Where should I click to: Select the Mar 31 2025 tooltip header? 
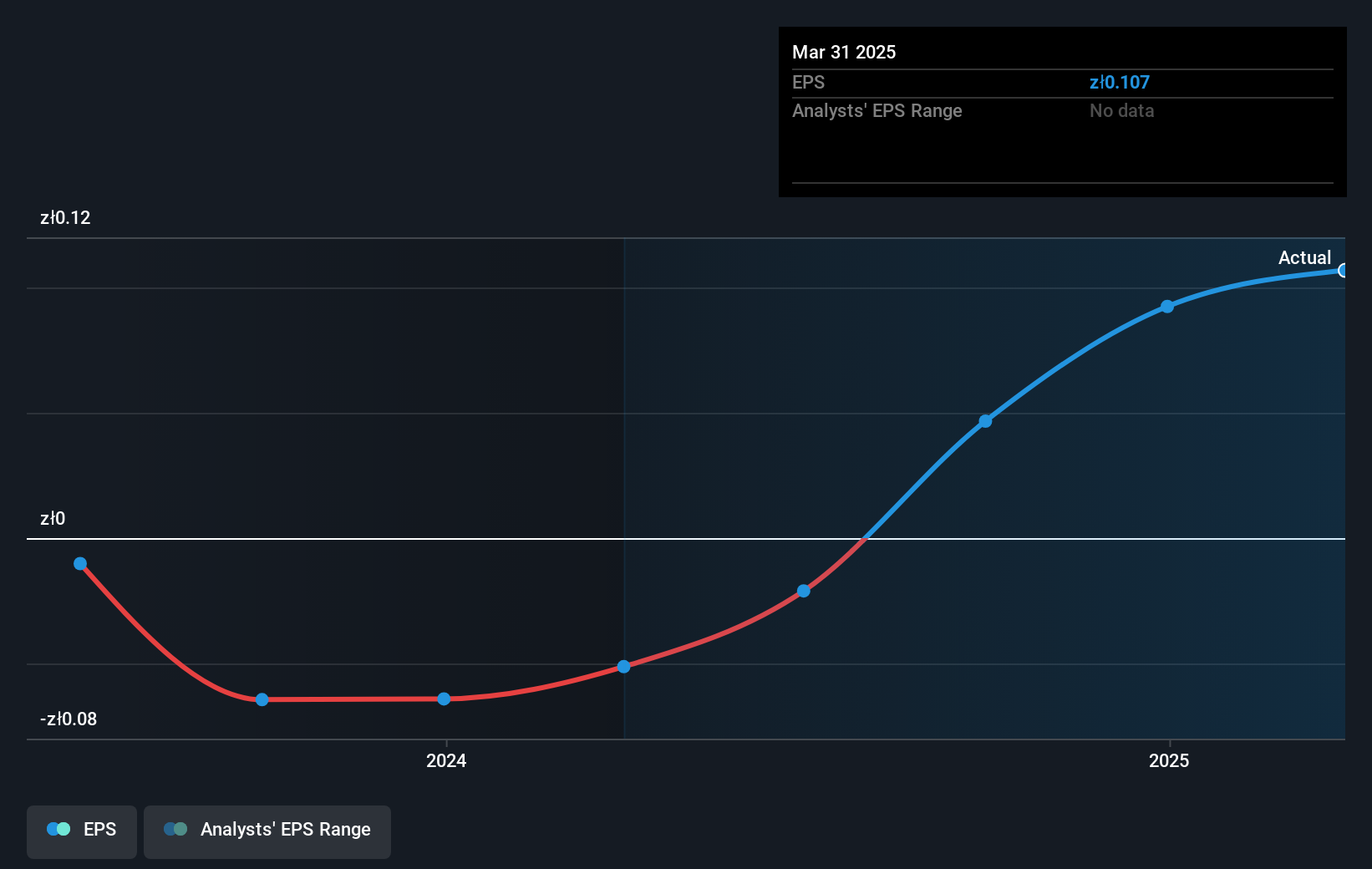[x=844, y=52]
